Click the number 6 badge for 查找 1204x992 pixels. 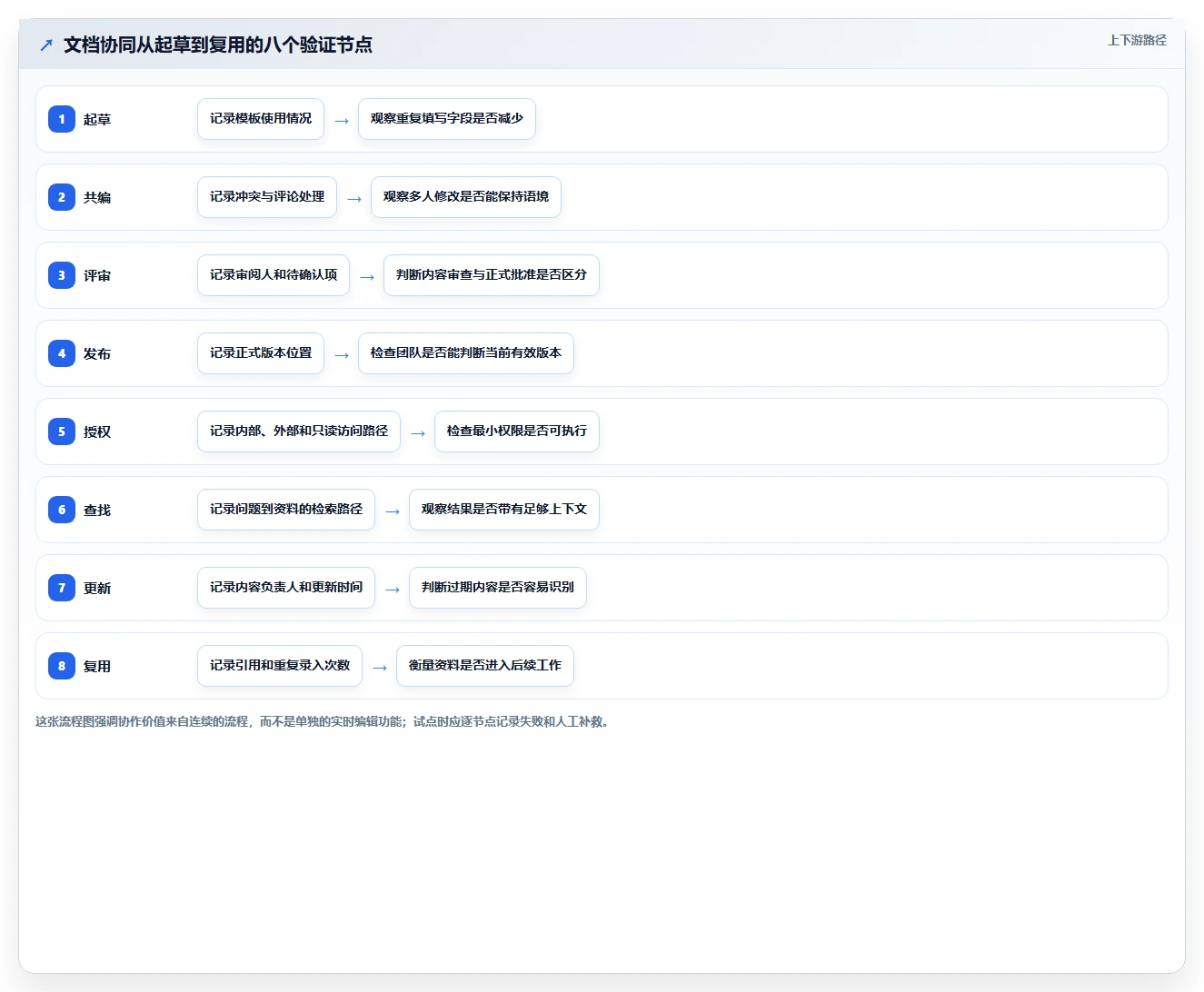pos(62,510)
